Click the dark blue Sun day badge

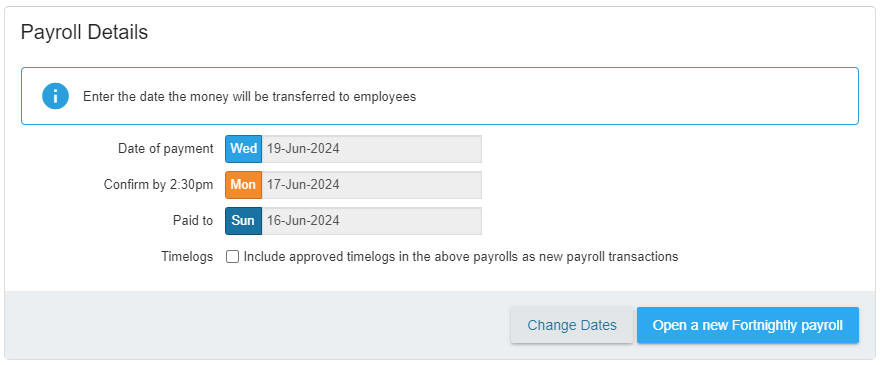tap(244, 221)
